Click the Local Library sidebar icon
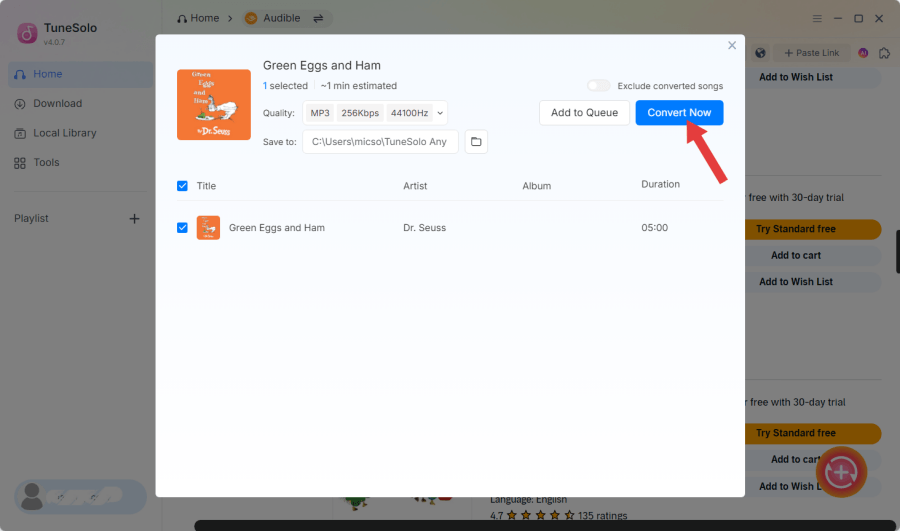The width and height of the screenshot is (900, 531). (x=20, y=133)
